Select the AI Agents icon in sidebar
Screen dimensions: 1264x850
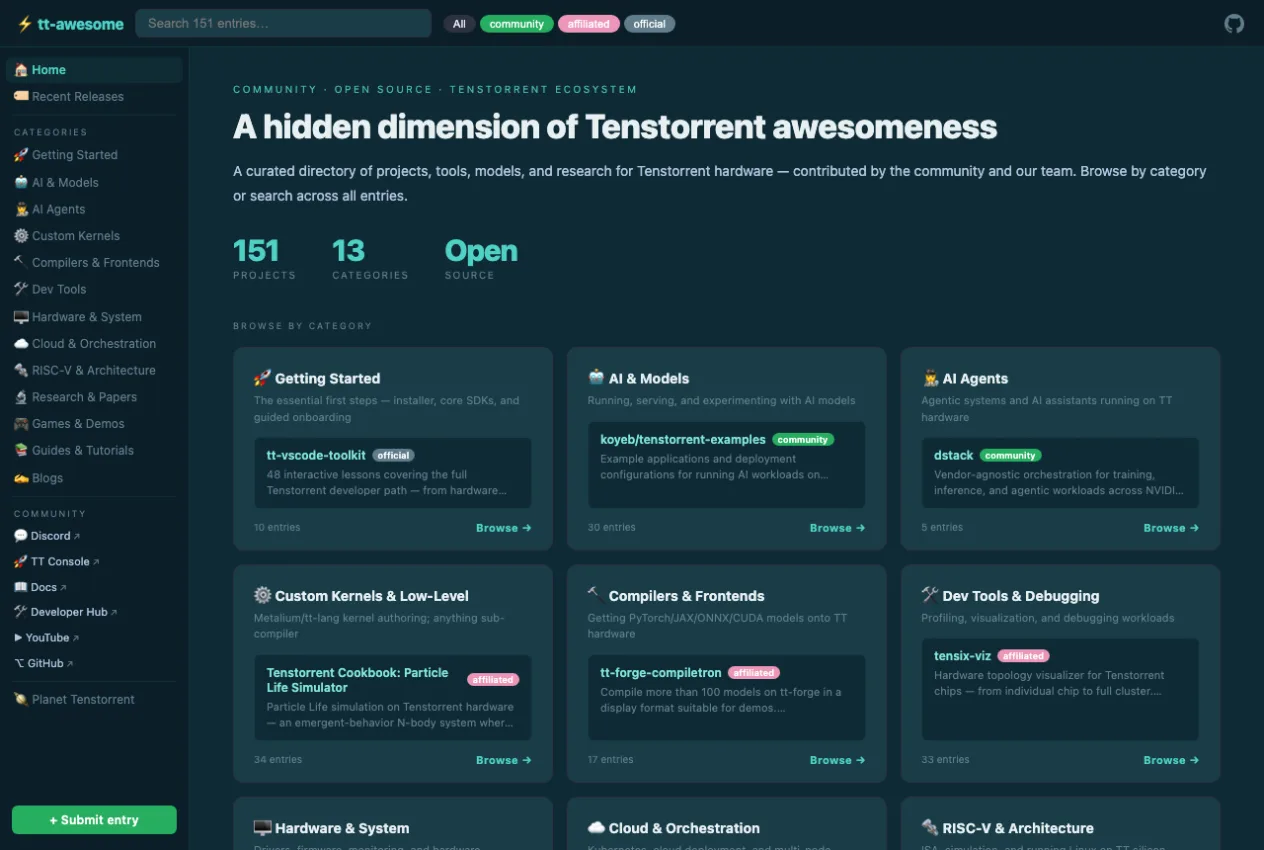[x=21, y=209]
